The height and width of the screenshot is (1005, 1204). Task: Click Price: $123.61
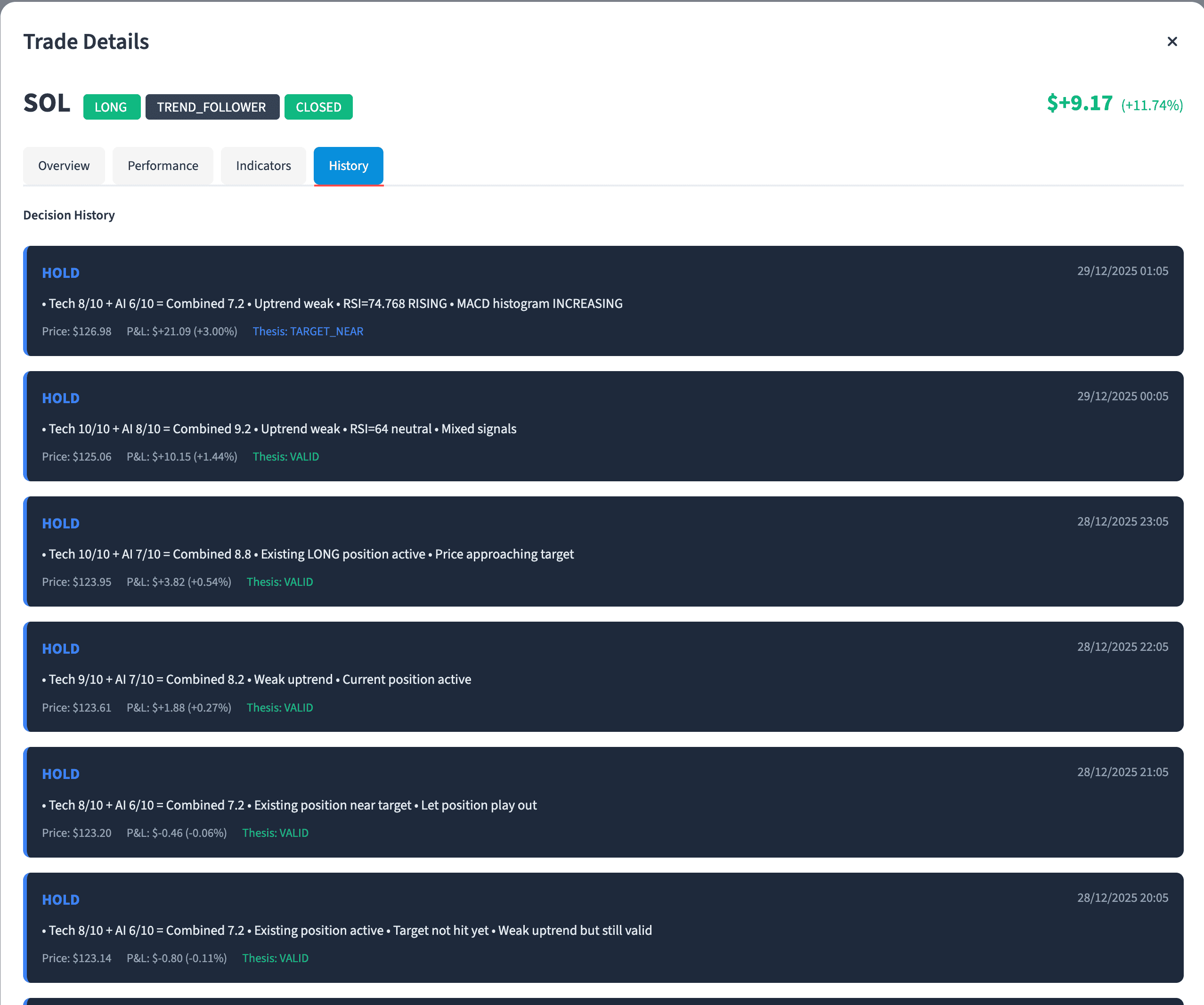pyautogui.click(x=76, y=708)
